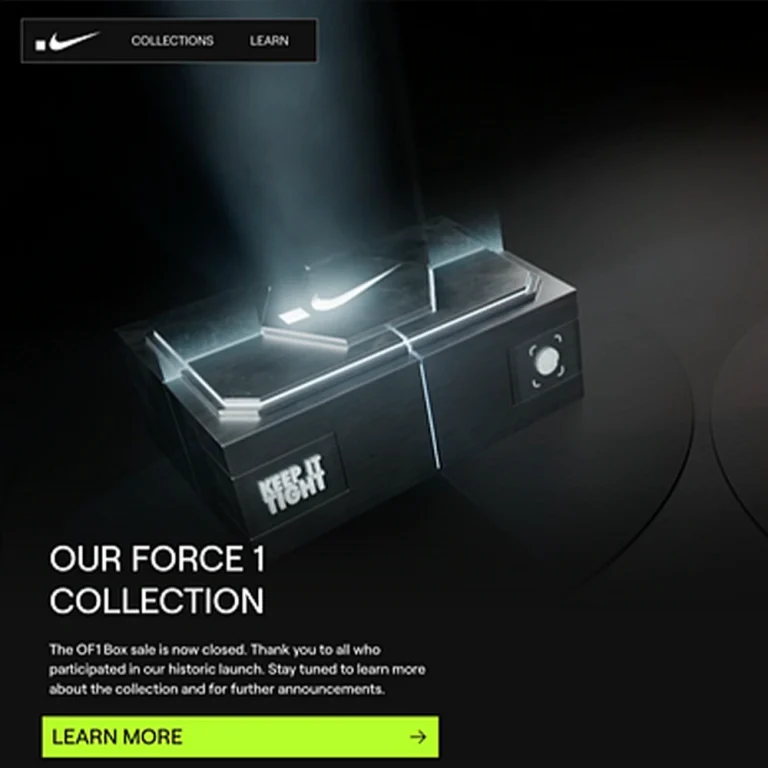Tap the round white button on box side

(547, 361)
